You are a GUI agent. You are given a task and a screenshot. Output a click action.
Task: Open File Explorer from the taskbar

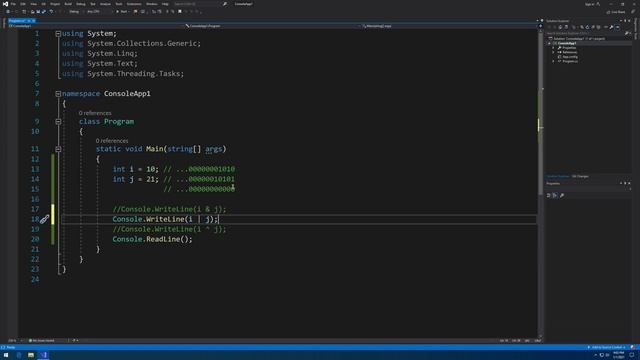(31, 355)
